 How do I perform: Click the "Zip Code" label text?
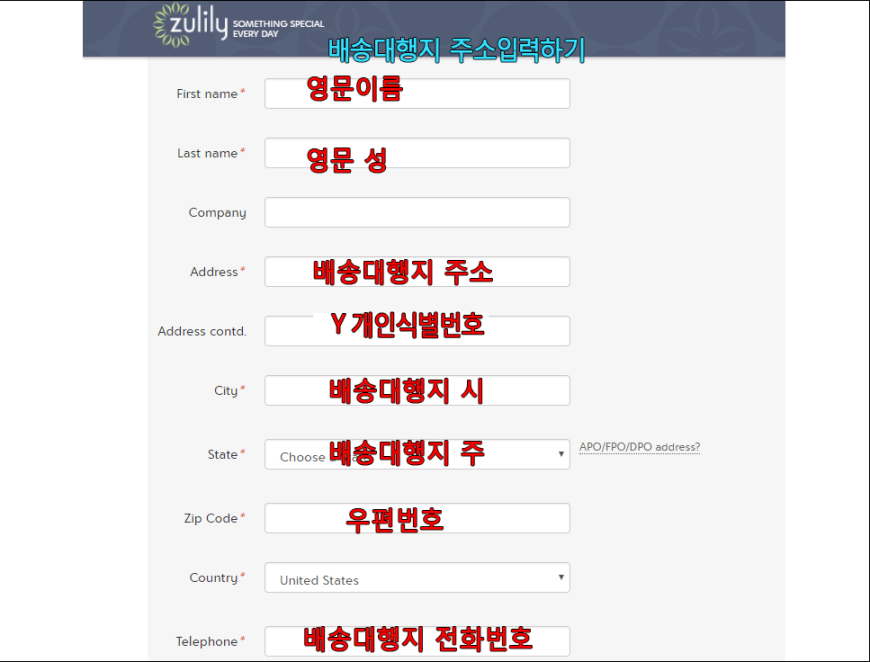pos(211,518)
